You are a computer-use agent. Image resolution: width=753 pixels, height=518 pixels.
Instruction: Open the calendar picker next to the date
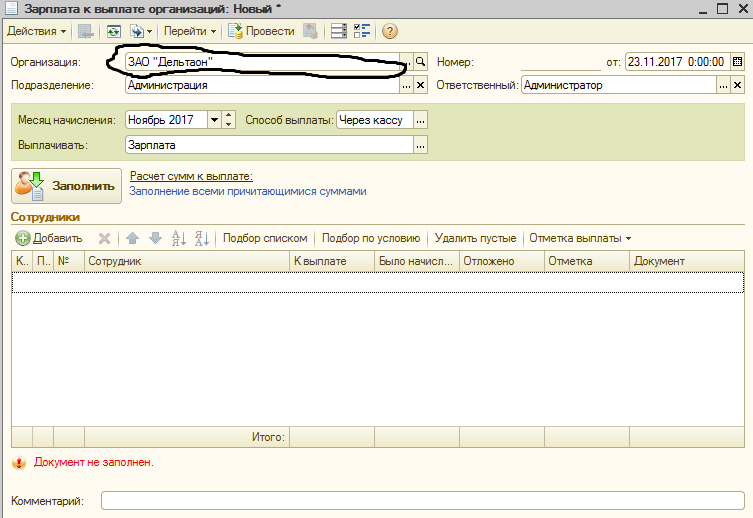coord(737,62)
